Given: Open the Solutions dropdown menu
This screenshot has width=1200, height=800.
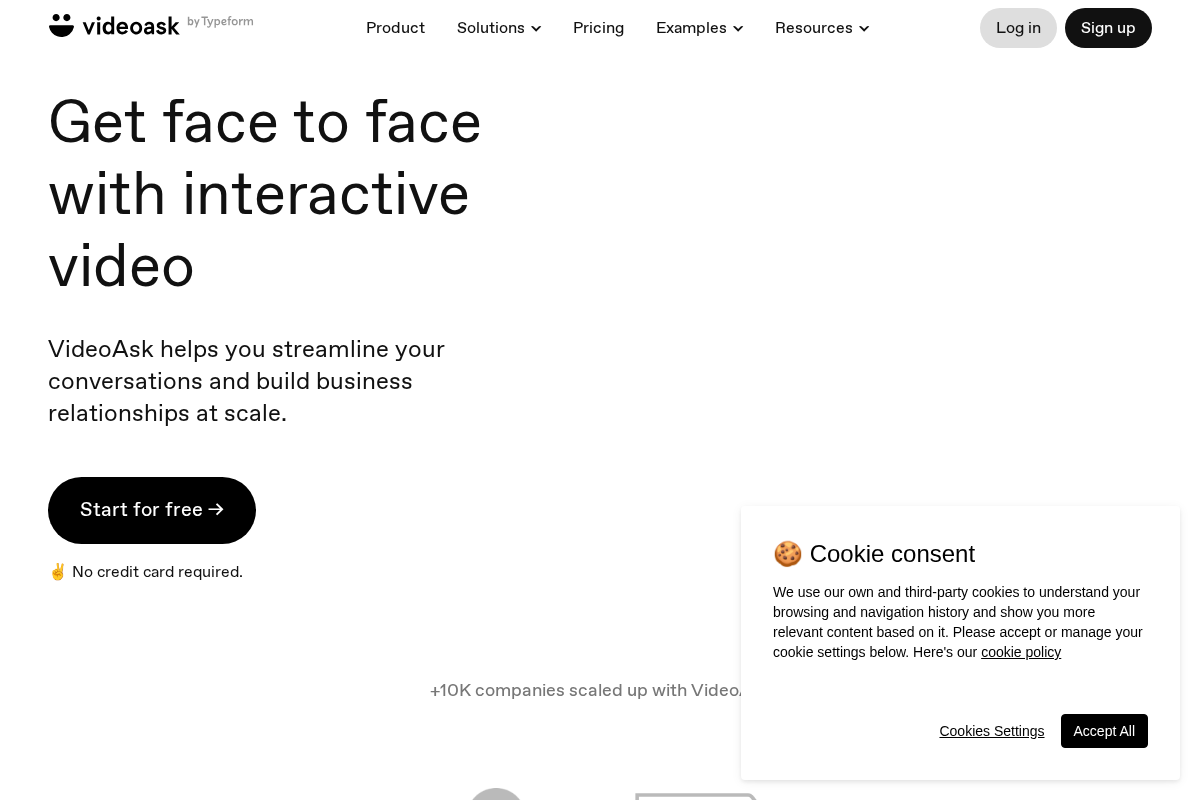Looking at the screenshot, I should coord(499,28).
